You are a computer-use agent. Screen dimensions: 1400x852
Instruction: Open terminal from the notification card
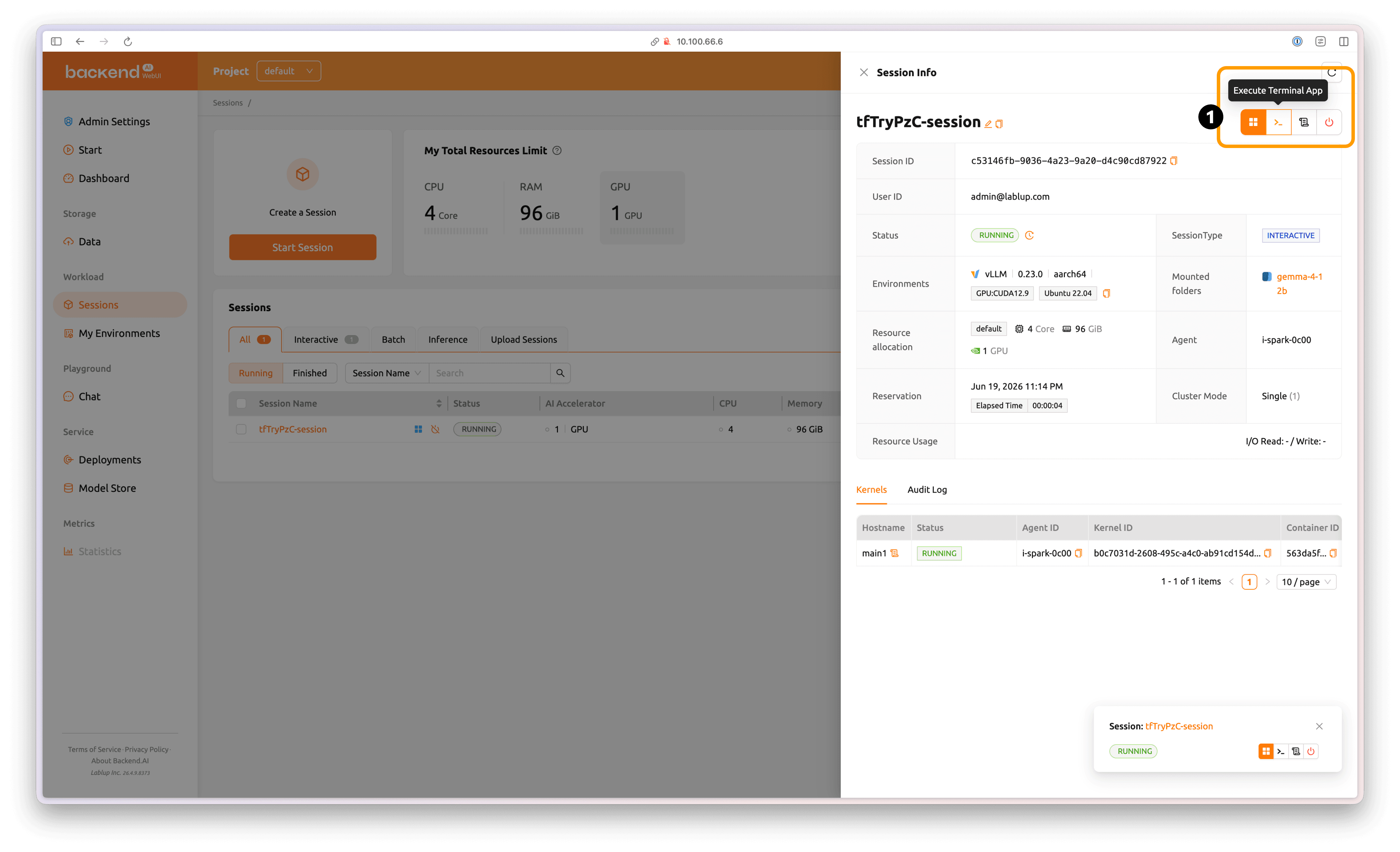coord(1281,751)
